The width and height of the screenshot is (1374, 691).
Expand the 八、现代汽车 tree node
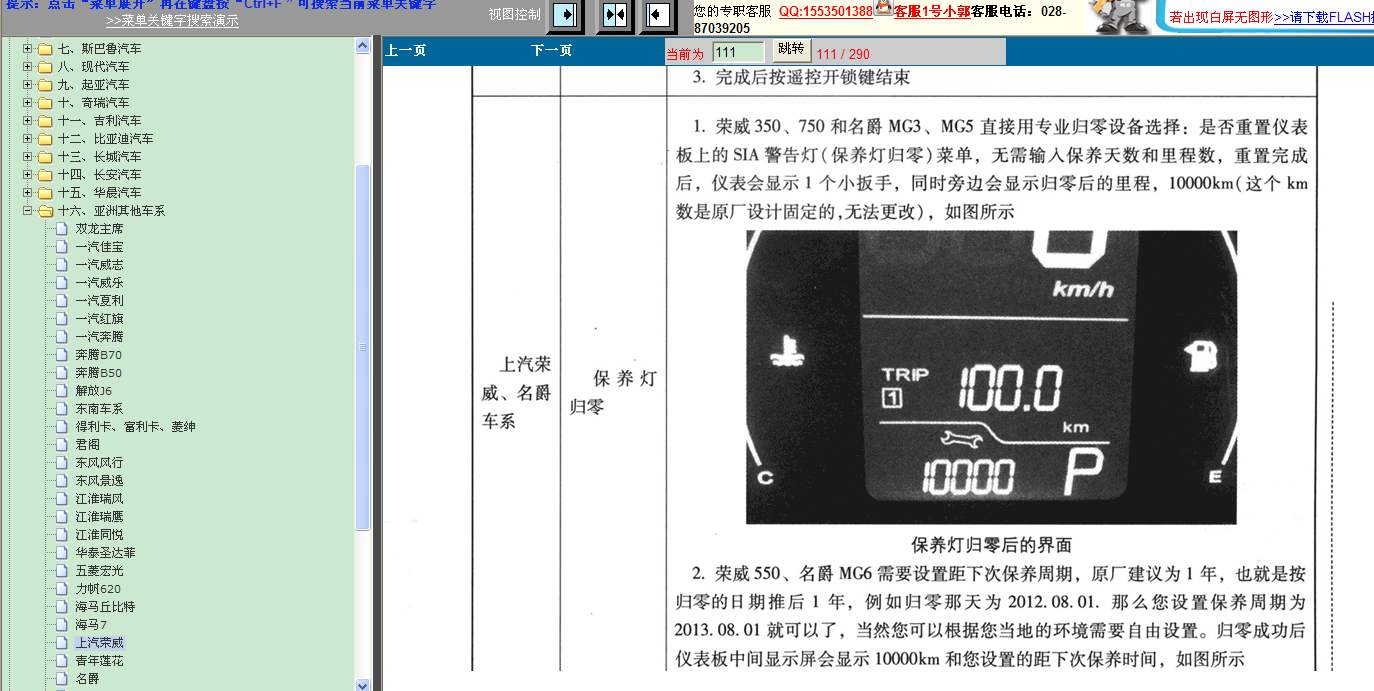click(28, 67)
